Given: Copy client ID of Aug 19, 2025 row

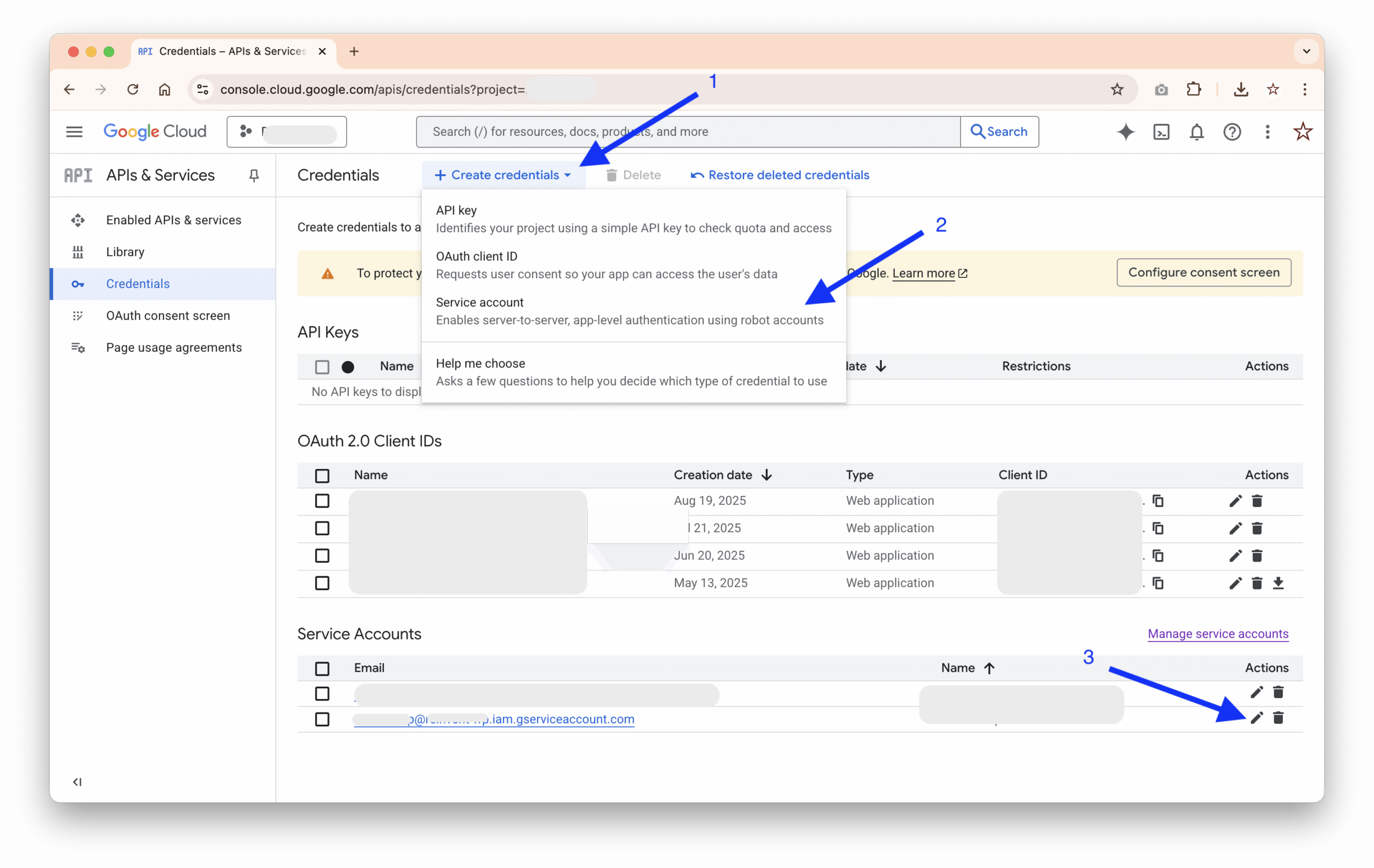Looking at the screenshot, I should 1158,501.
